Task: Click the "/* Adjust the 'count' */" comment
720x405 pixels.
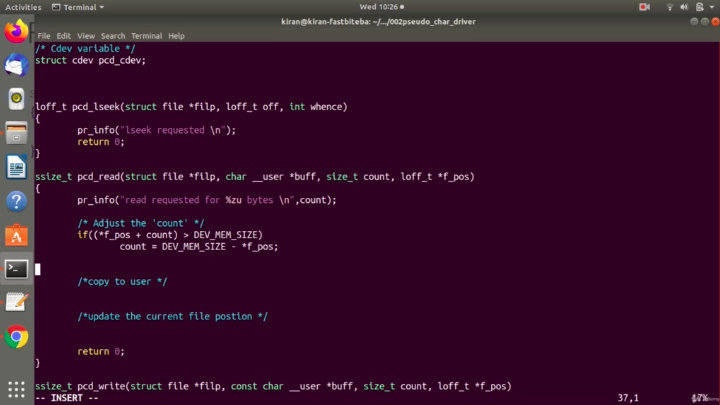Action: tap(141, 223)
